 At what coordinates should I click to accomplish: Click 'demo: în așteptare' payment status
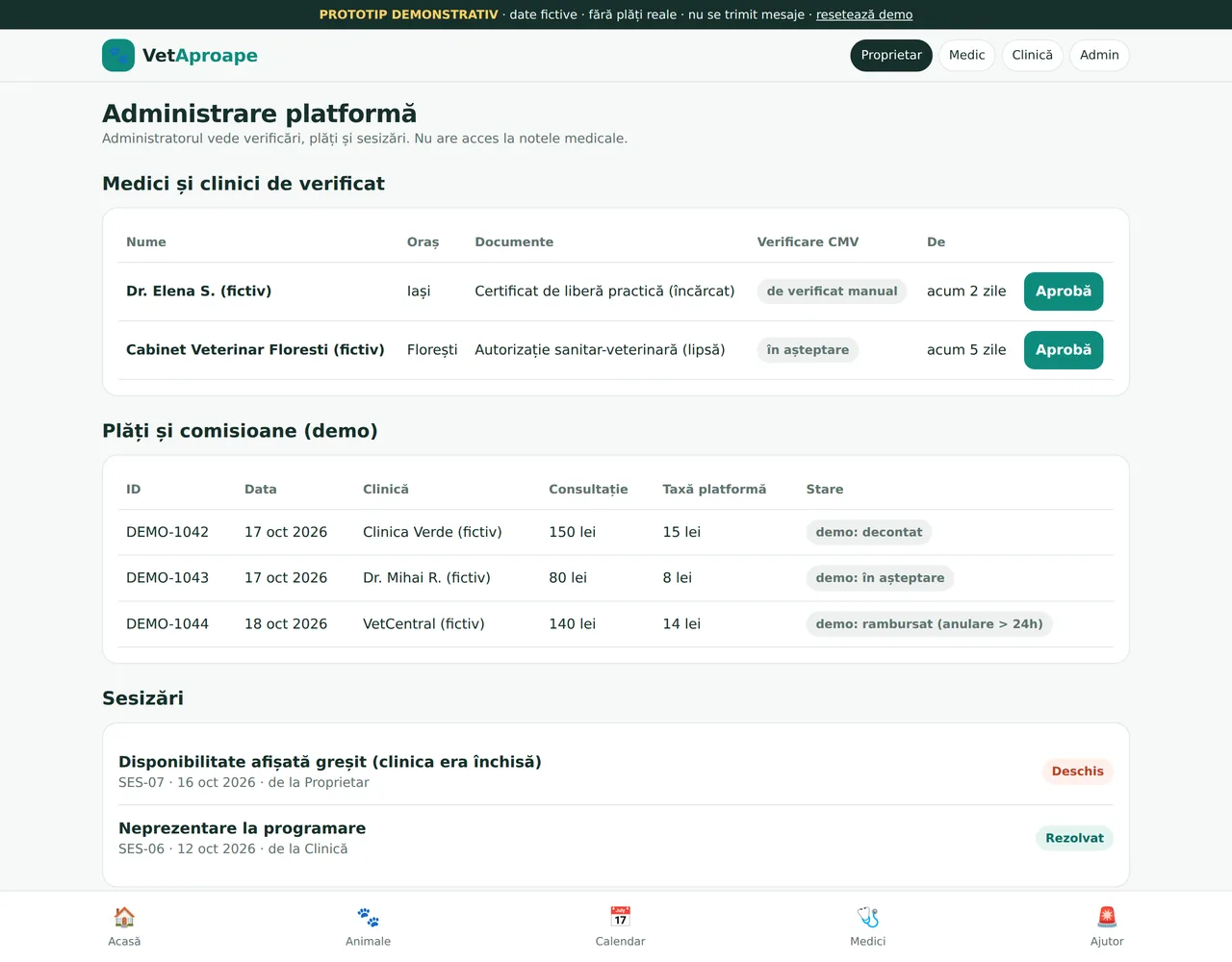(881, 578)
